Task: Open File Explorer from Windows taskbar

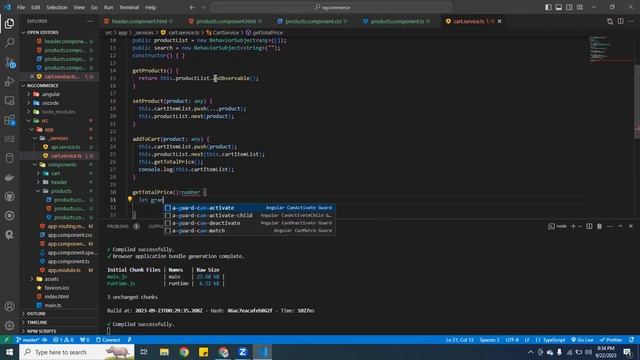Action: pos(164,352)
